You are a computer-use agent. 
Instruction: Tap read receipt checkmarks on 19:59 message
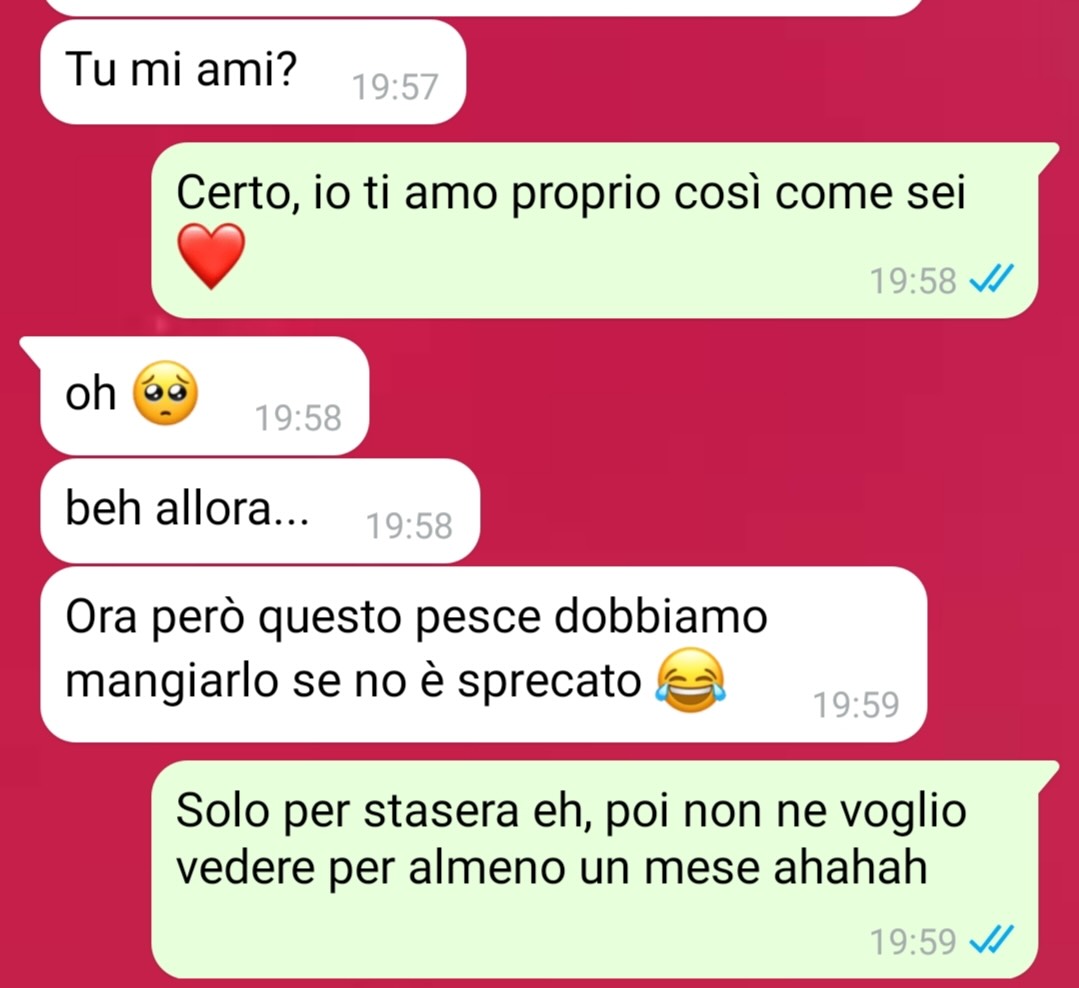(x=991, y=940)
